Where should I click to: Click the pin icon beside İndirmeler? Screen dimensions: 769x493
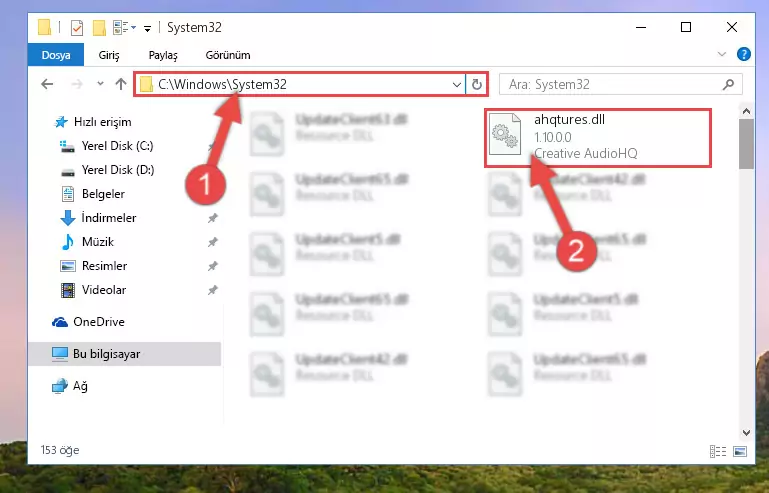[x=212, y=218]
